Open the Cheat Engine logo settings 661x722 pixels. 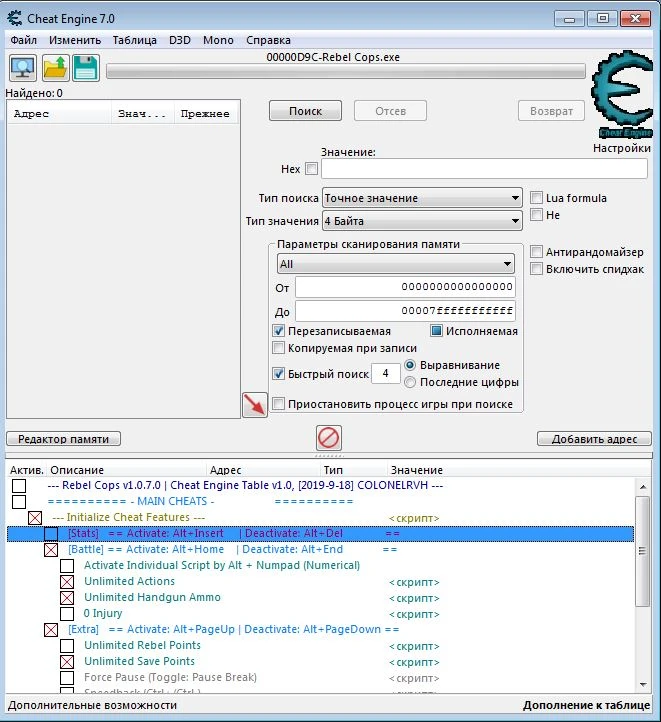[622, 94]
